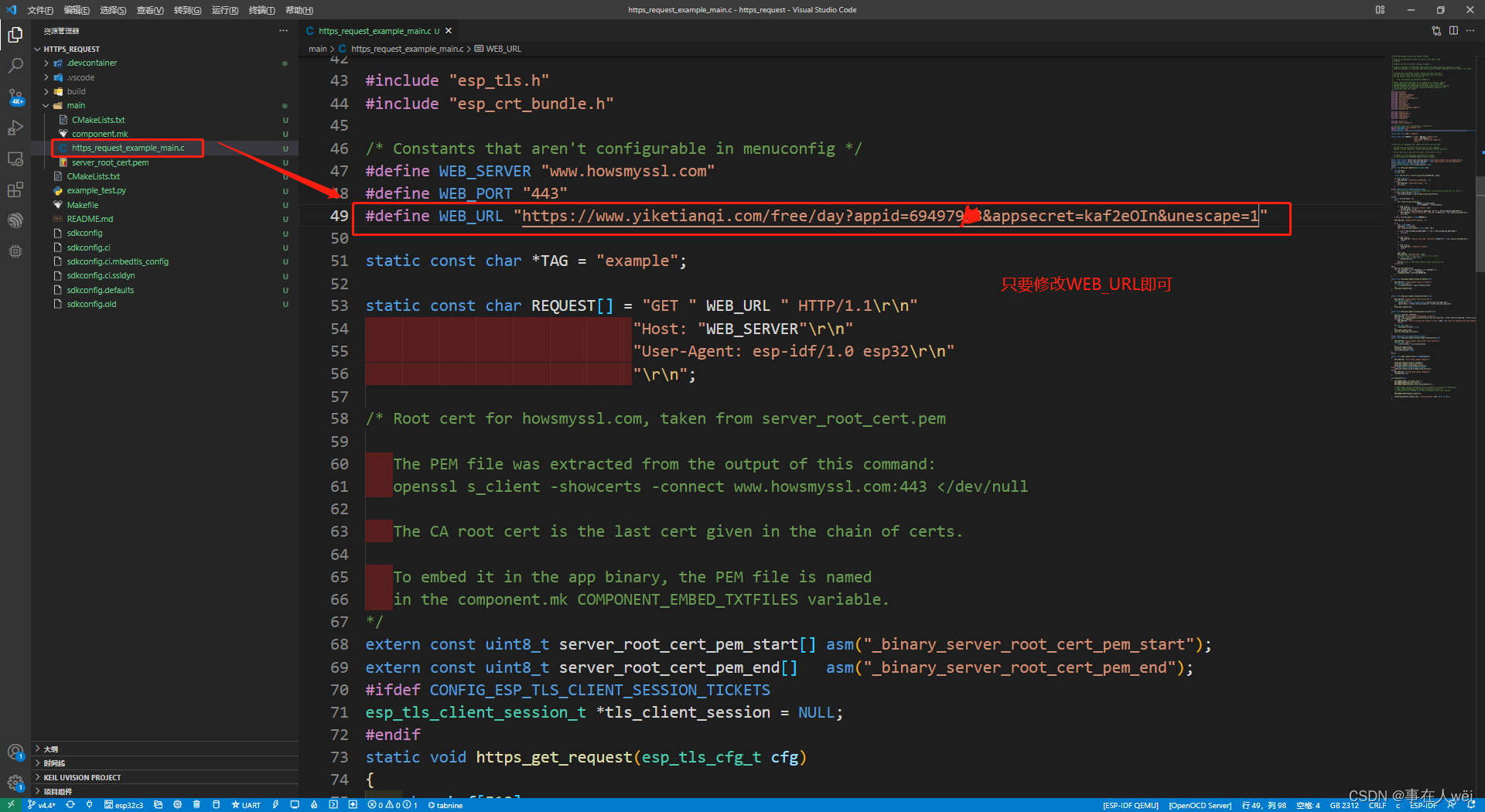Open the Run and Debug view
This screenshot has width=1485, height=812.
click(15, 128)
